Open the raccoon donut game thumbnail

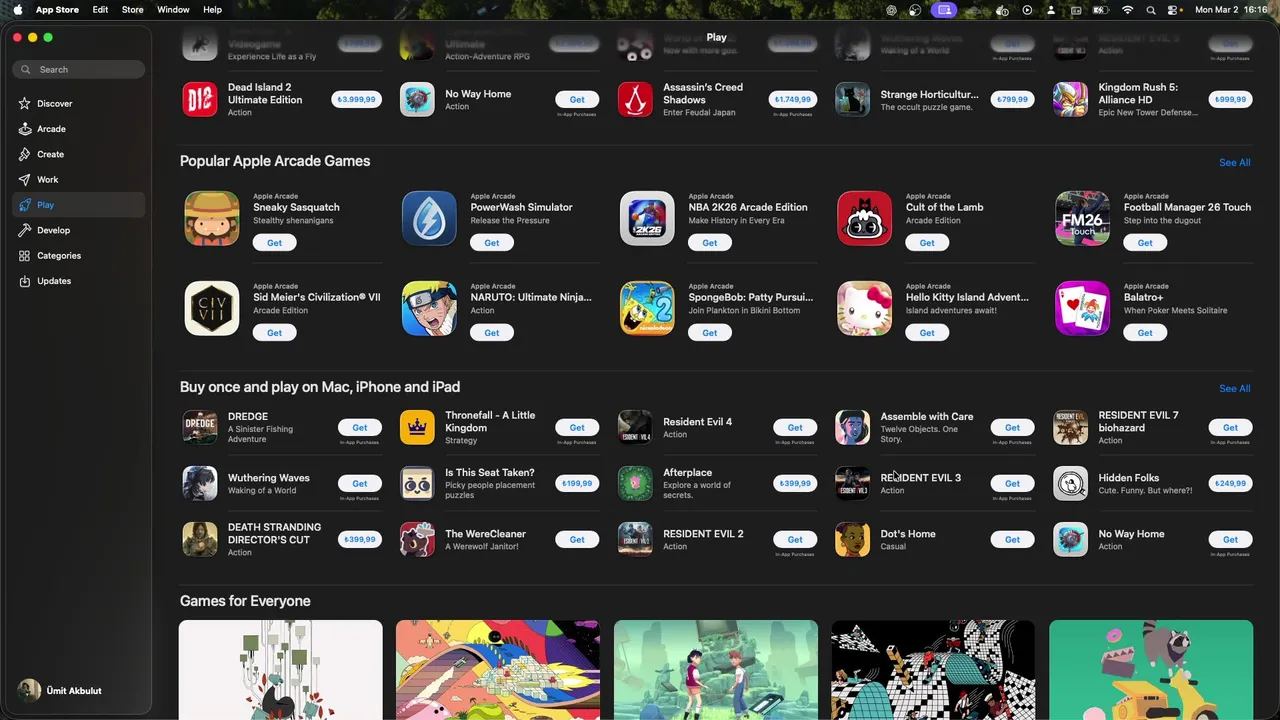1151,668
